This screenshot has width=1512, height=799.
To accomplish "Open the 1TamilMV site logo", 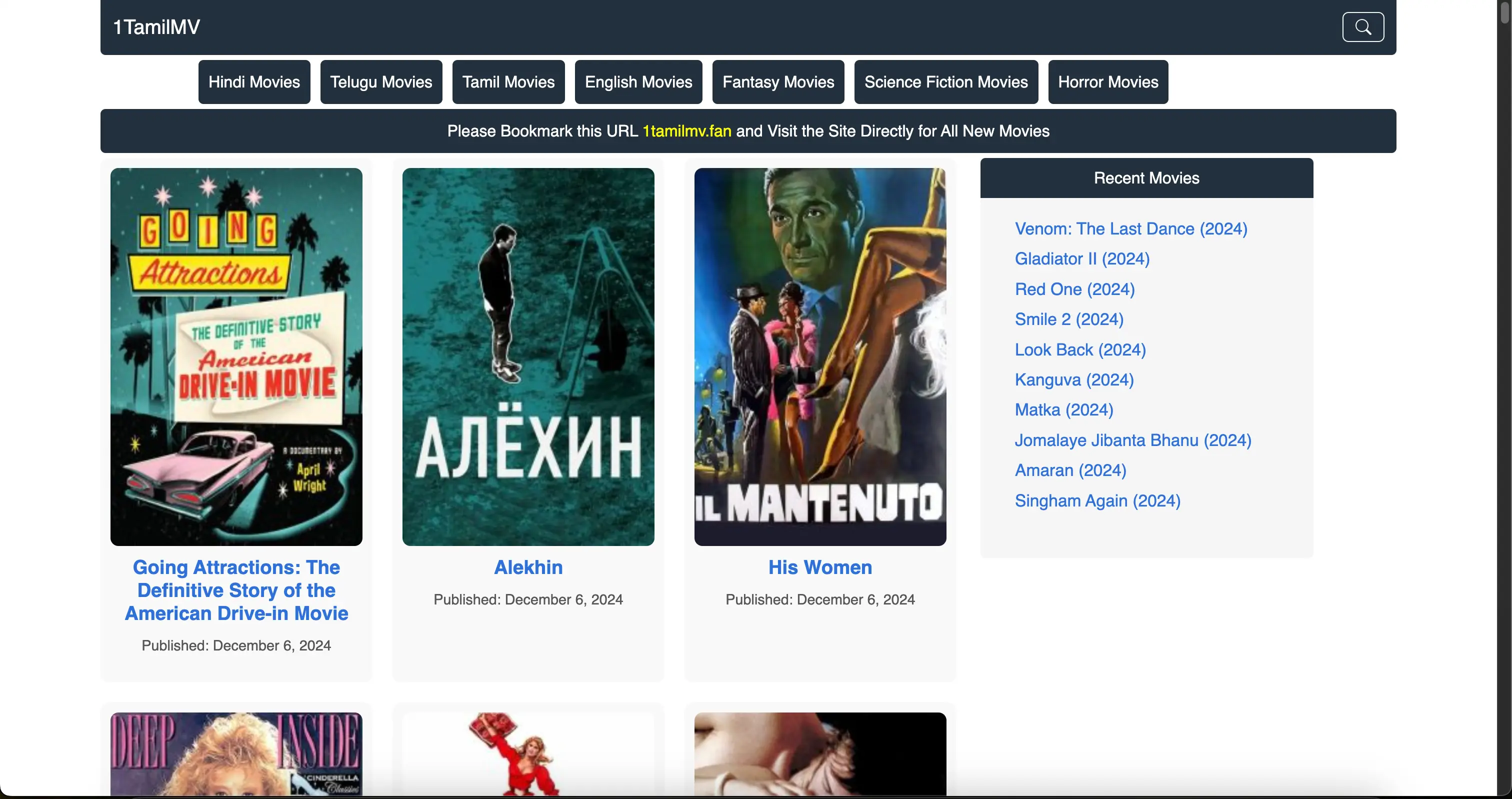I will [x=156, y=27].
